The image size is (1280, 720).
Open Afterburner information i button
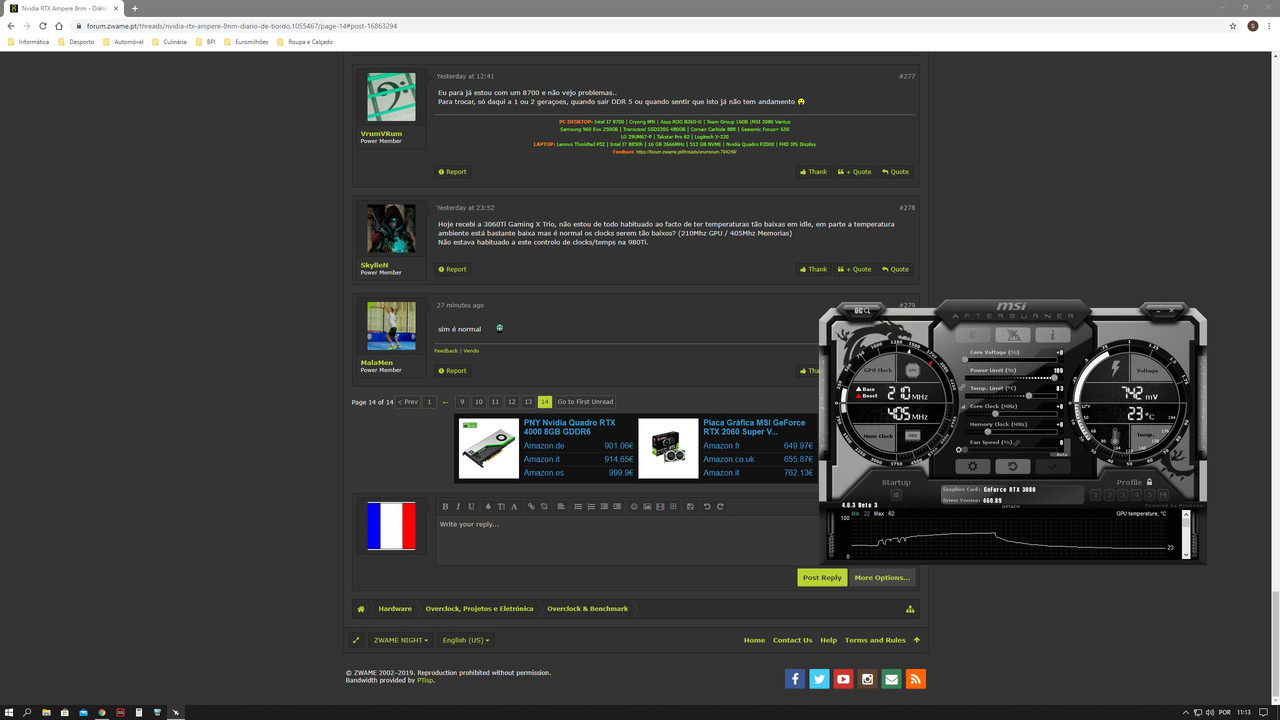coord(1053,335)
